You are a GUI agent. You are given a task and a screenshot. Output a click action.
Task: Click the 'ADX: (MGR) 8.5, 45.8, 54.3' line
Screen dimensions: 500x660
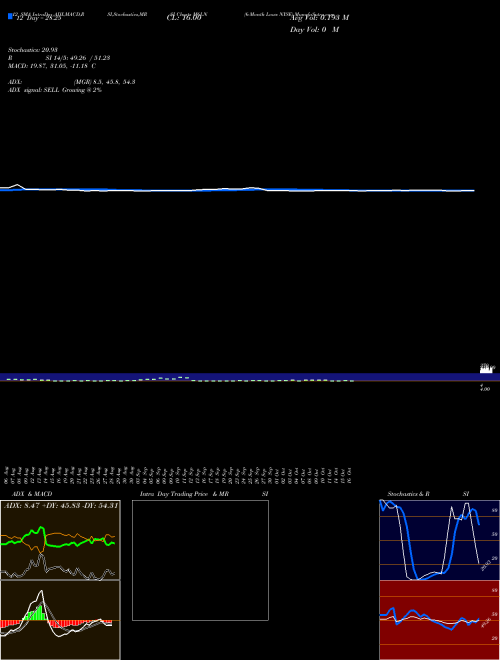[x=72, y=82]
